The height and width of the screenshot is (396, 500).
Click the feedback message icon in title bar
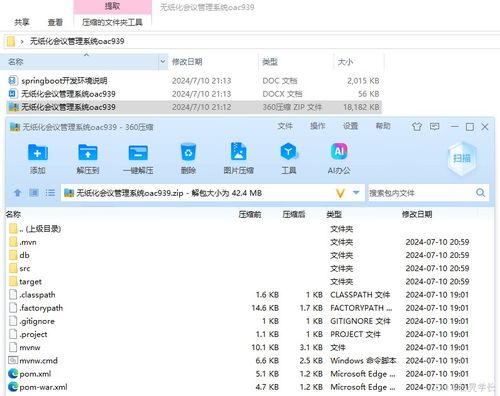(x=434, y=127)
